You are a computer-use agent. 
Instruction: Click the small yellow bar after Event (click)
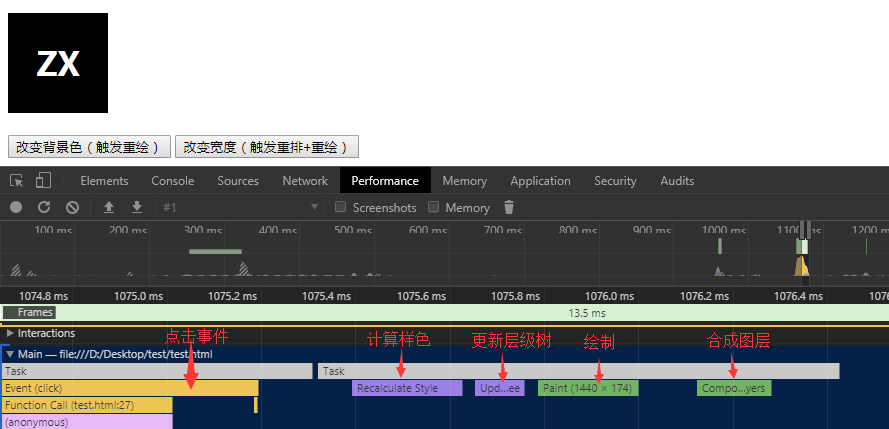click(x=256, y=405)
